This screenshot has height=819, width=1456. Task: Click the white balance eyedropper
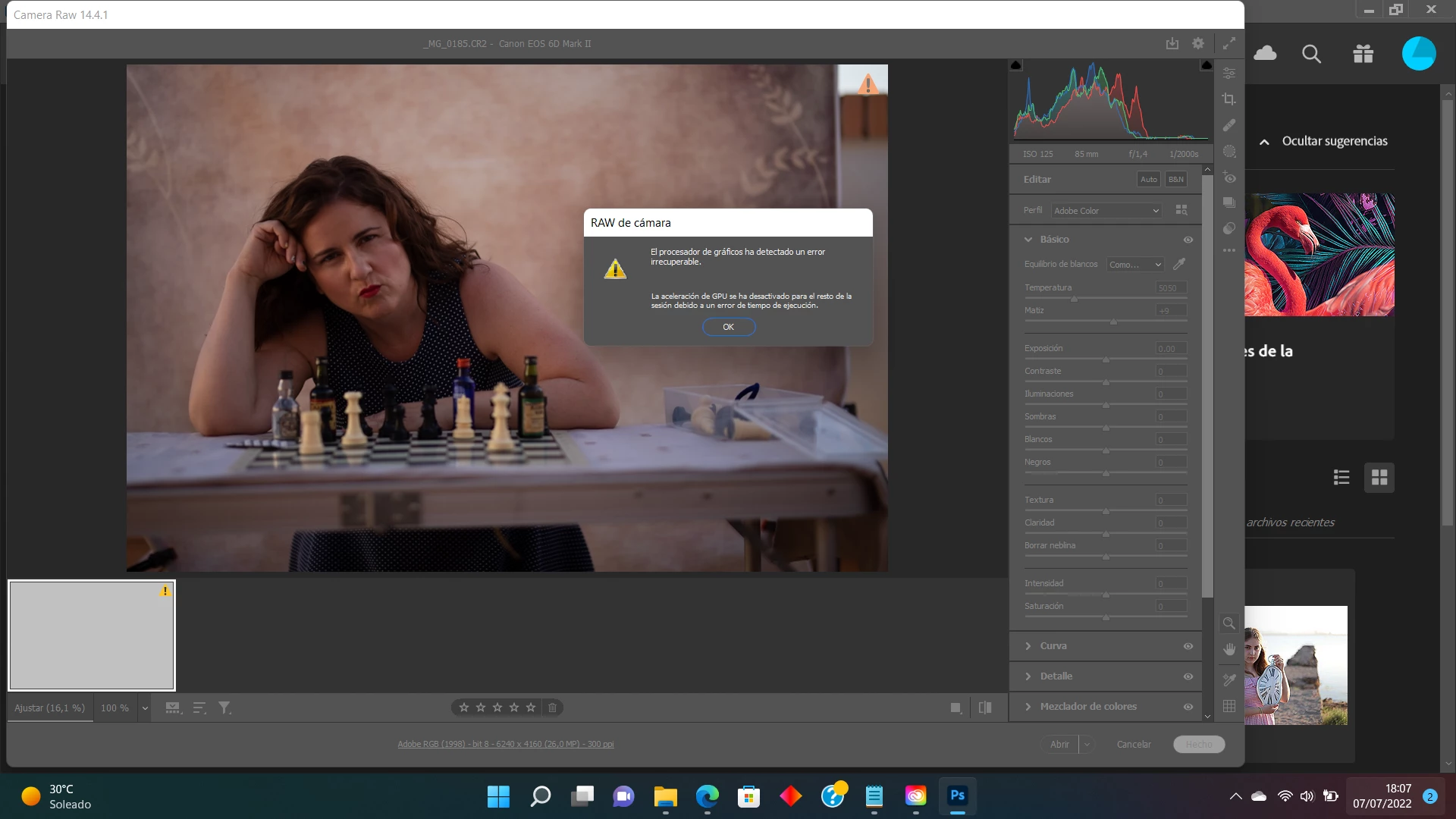click(x=1179, y=264)
